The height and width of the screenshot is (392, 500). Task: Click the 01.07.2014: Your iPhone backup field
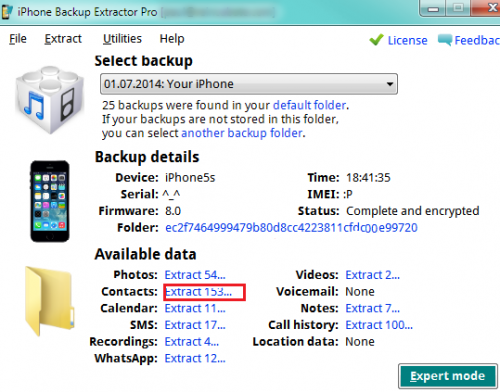pos(249,84)
